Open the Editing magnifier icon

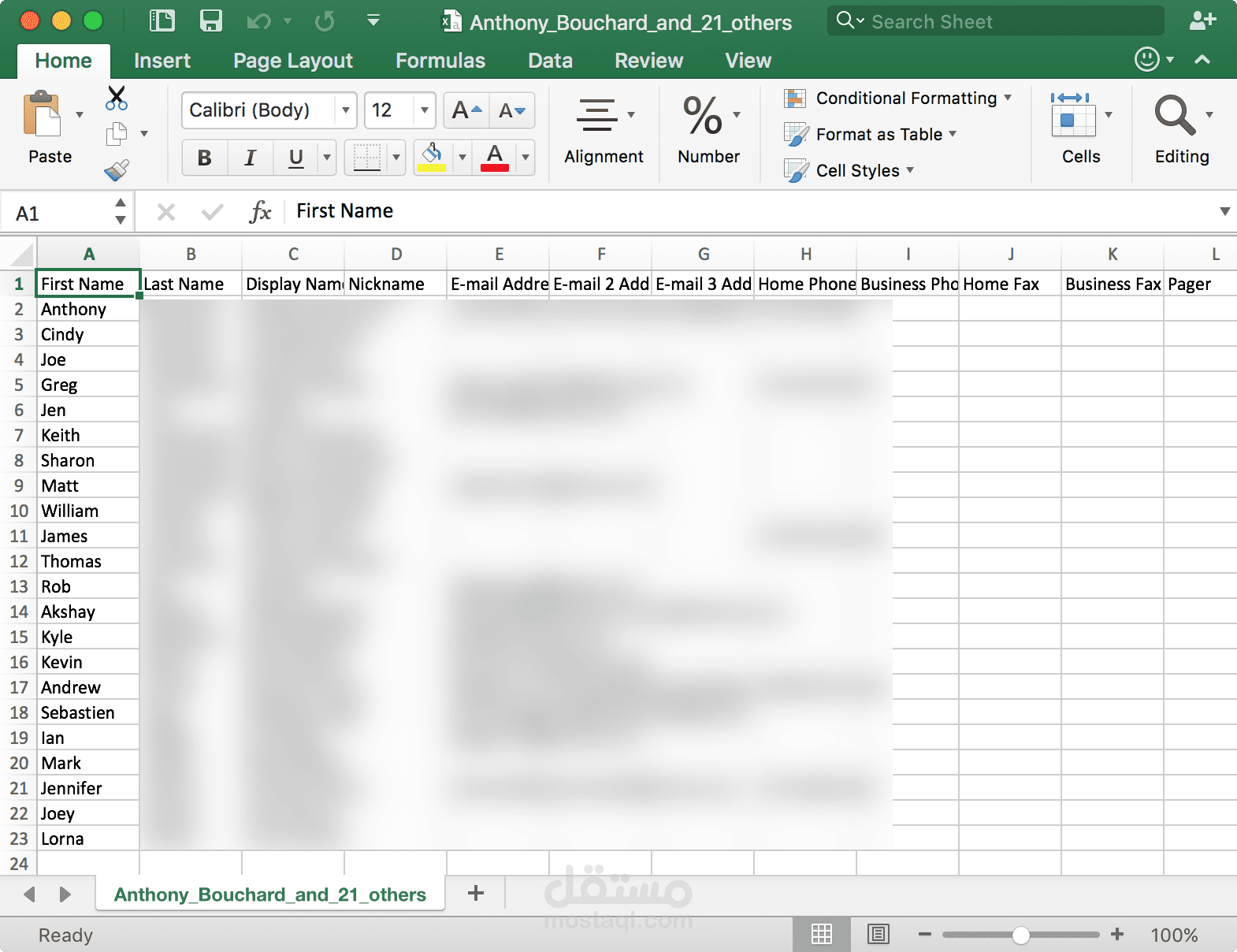1175,115
